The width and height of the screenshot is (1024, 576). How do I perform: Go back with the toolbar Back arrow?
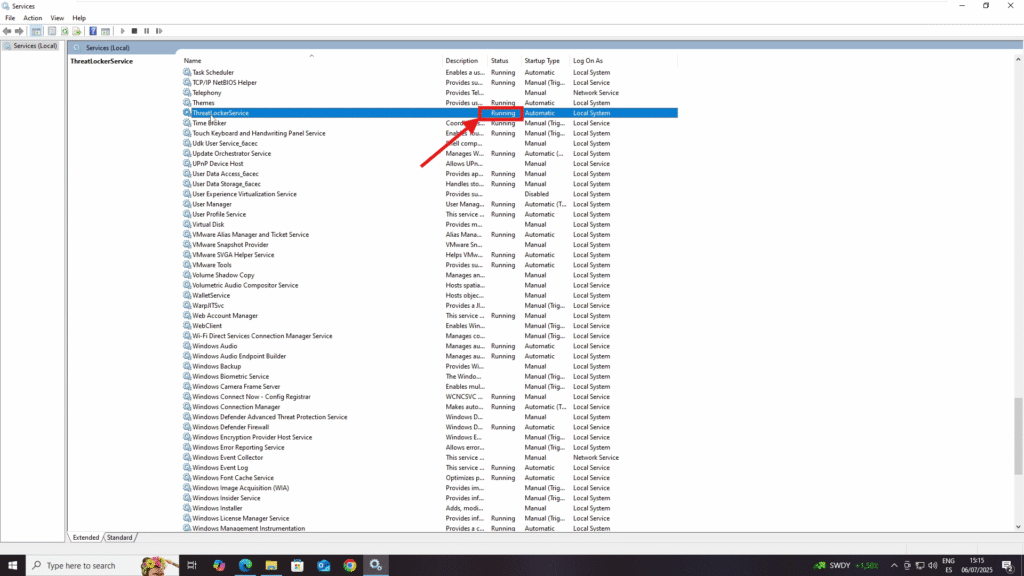click(x=7, y=31)
